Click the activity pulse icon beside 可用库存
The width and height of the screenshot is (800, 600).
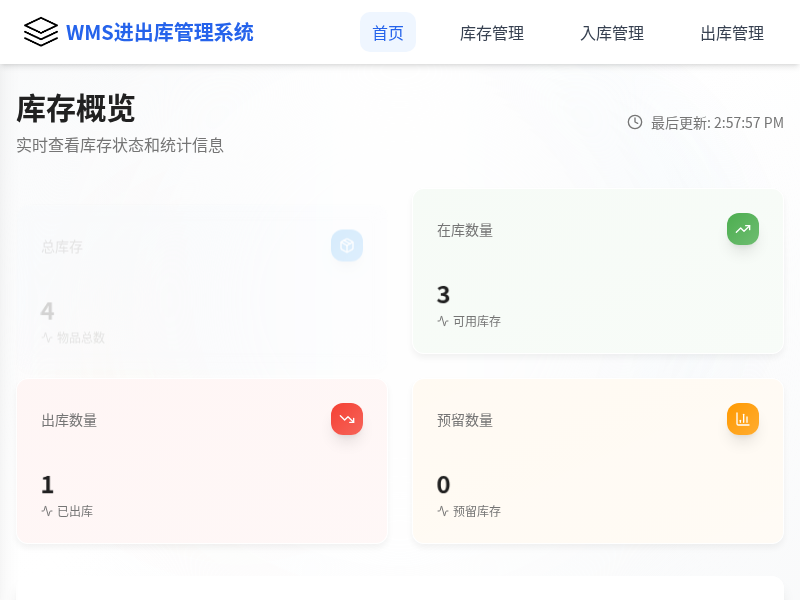(442, 321)
